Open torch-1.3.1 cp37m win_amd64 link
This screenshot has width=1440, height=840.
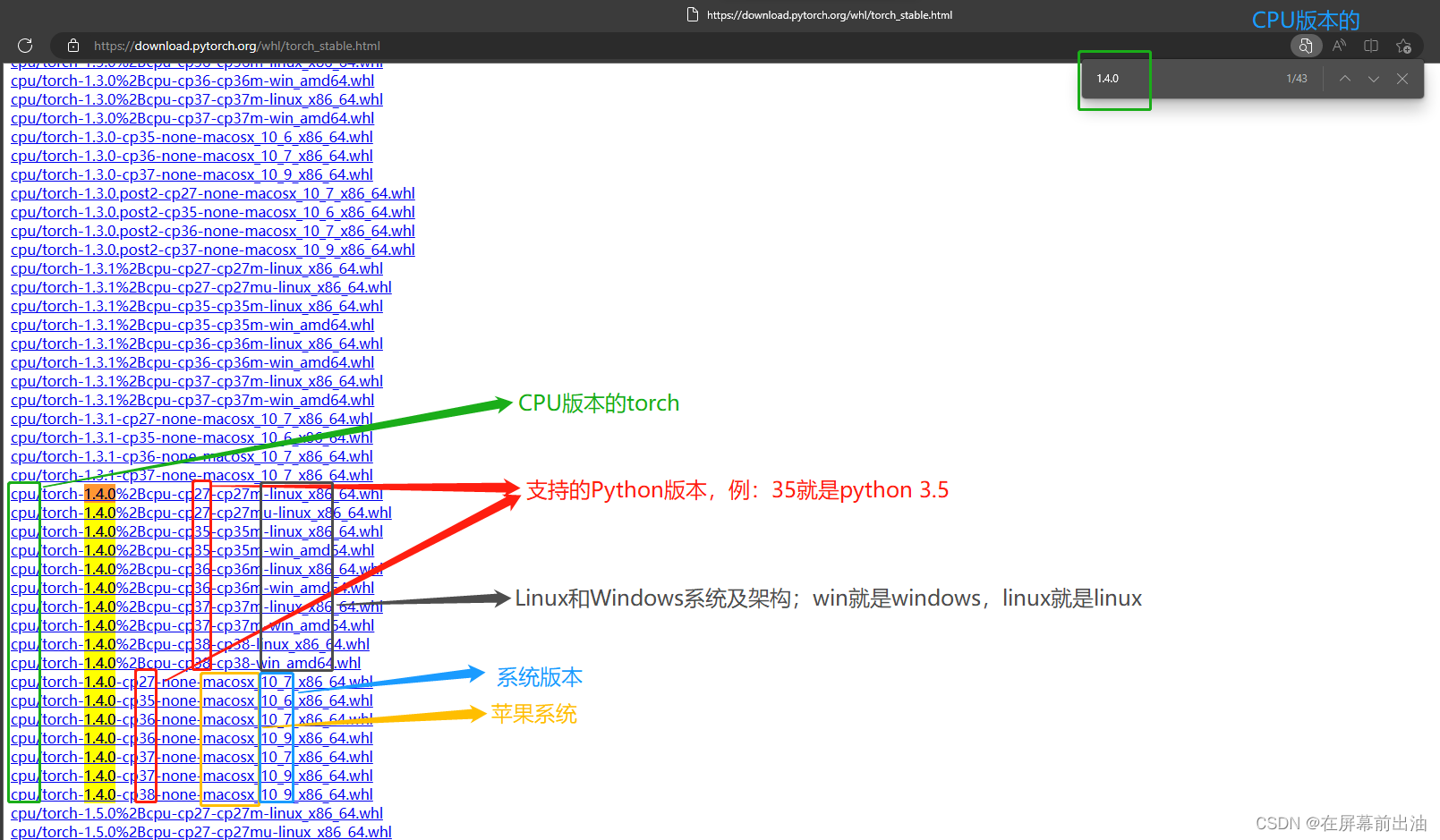[192, 400]
